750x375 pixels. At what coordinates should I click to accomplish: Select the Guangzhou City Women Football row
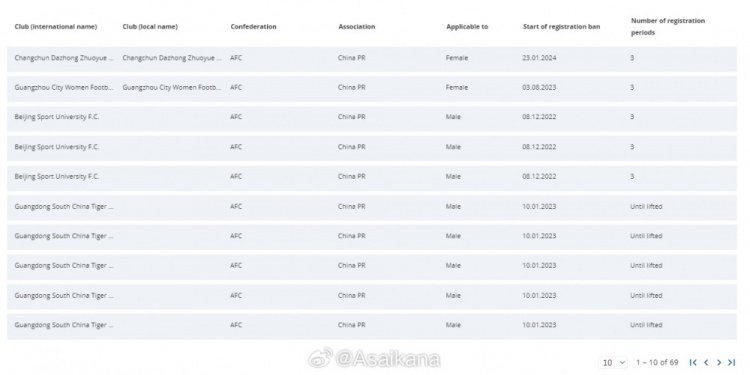[x=372, y=88]
